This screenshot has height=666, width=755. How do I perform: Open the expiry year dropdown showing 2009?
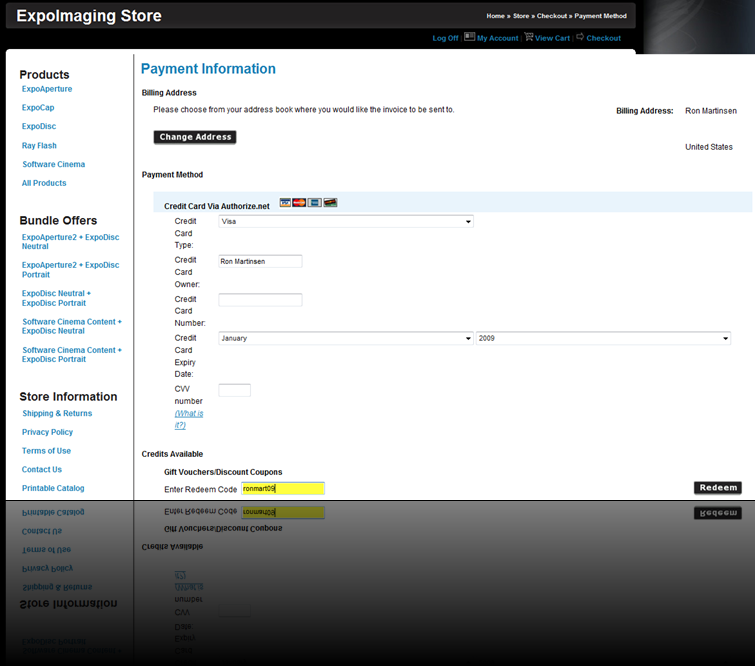point(603,339)
